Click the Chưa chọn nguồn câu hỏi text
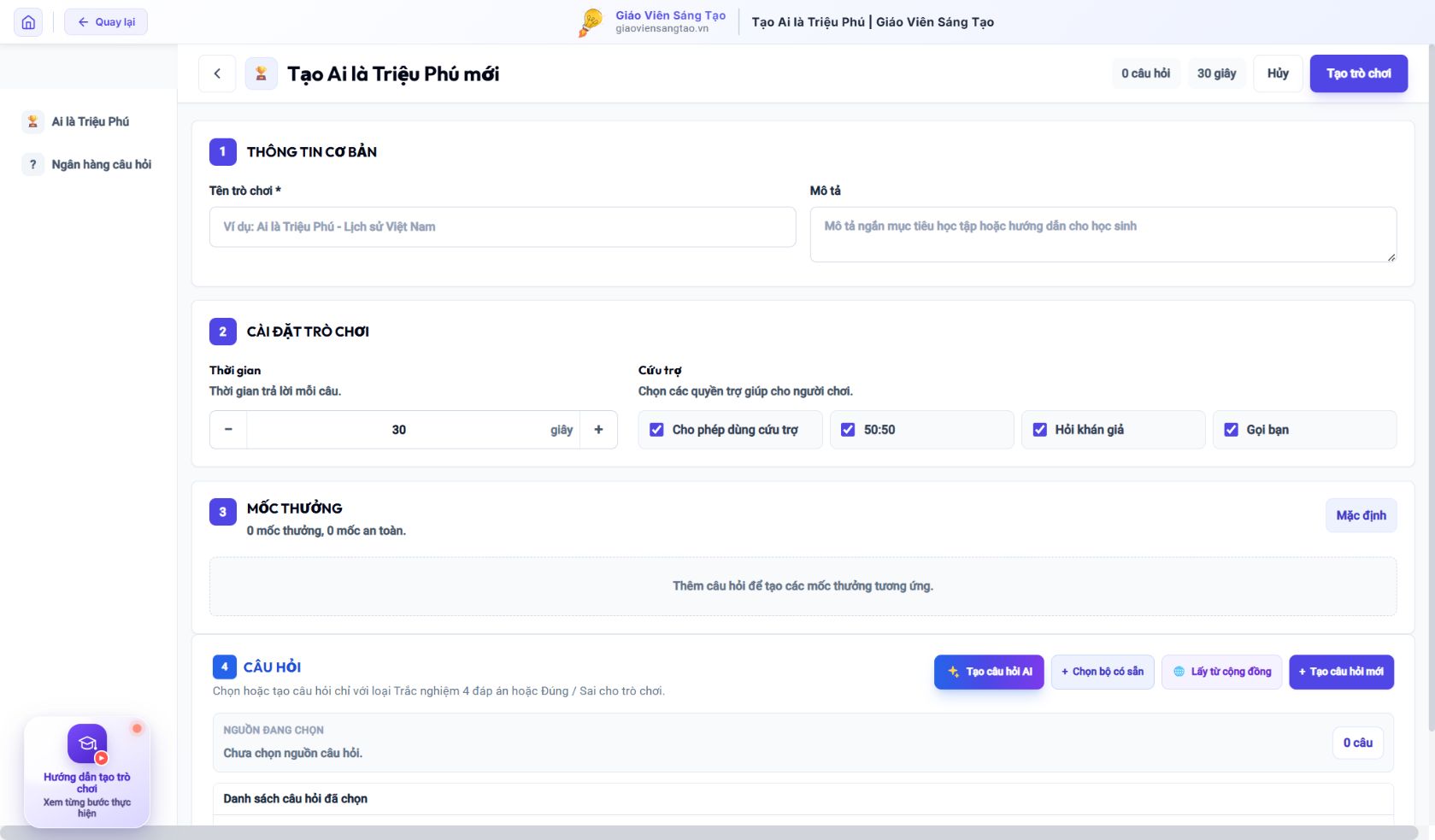This screenshot has width=1435, height=840. [x=293, y=753]
